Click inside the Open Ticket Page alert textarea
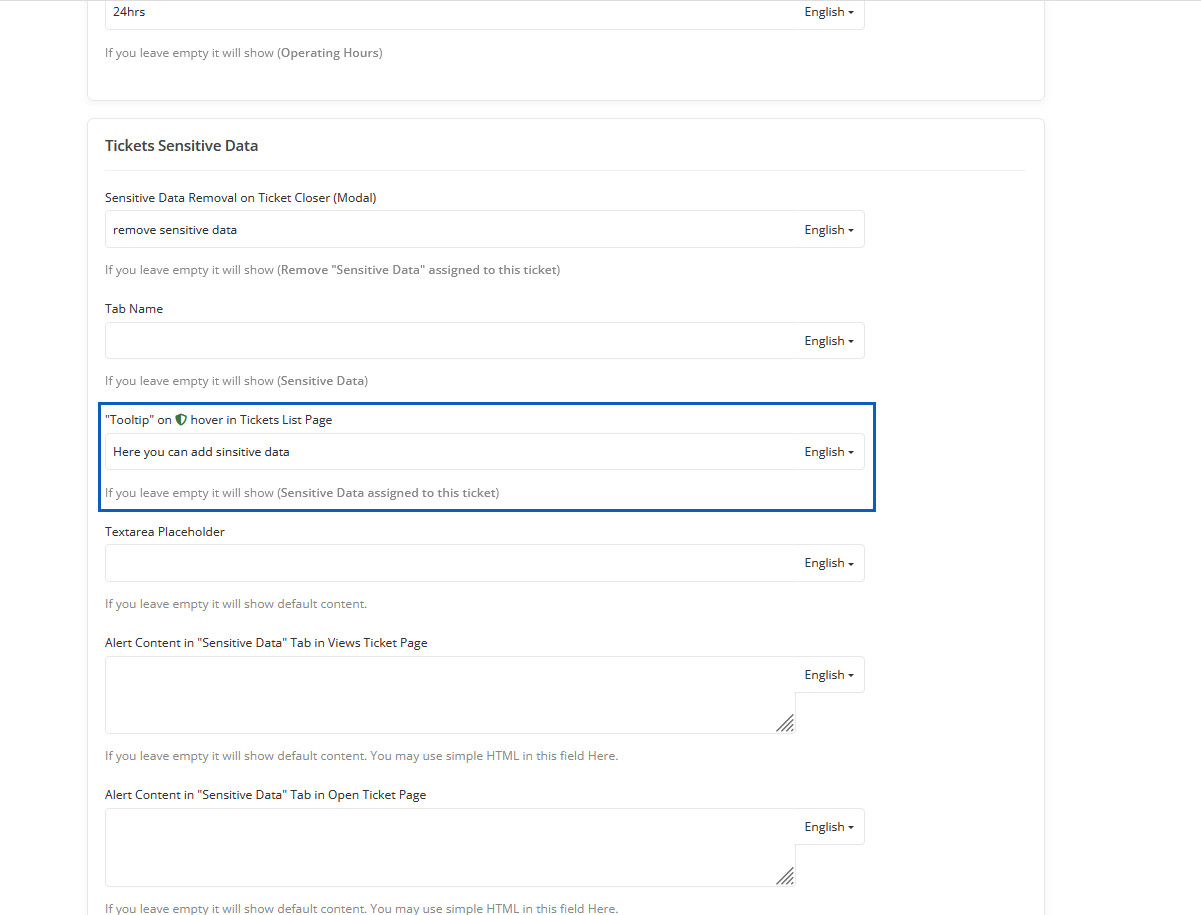 [x=440, y=847]
